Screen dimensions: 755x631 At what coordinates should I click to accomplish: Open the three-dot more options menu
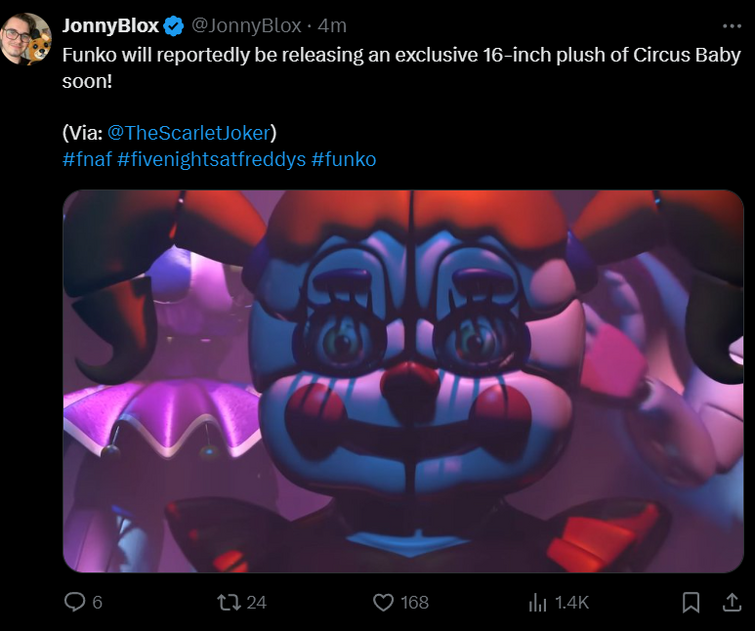(x=731, y=25)
